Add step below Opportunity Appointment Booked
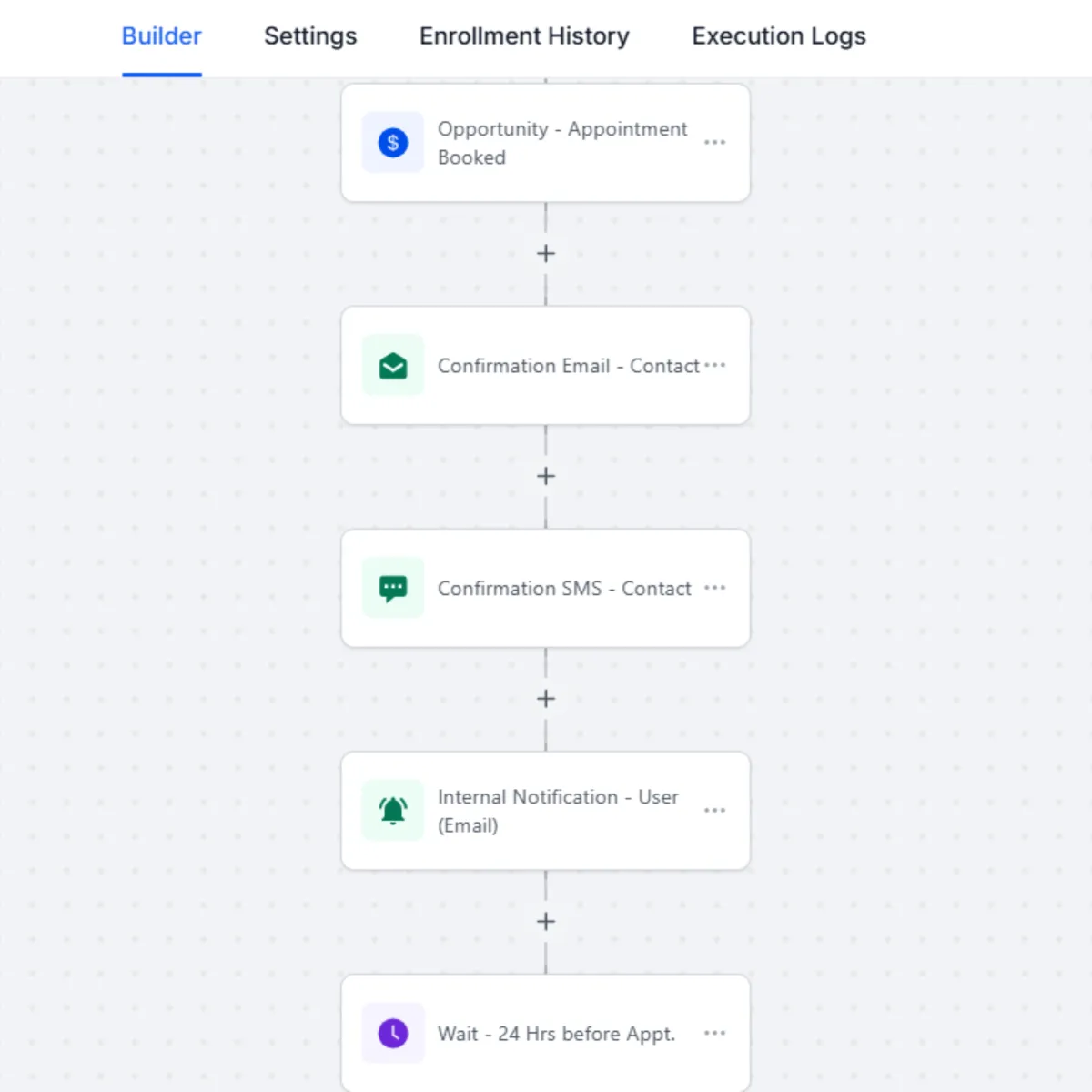 546,254
